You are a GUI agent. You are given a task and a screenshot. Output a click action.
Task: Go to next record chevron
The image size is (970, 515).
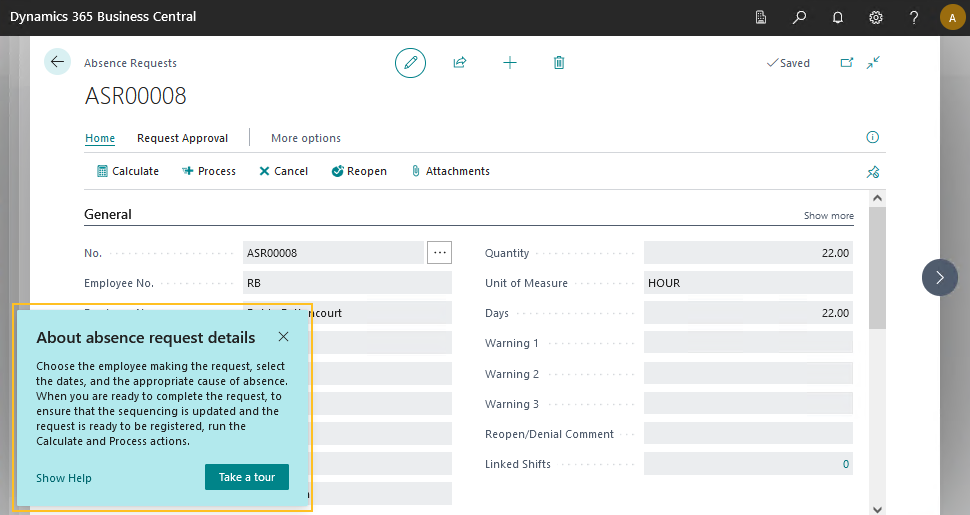pos(939,277)
